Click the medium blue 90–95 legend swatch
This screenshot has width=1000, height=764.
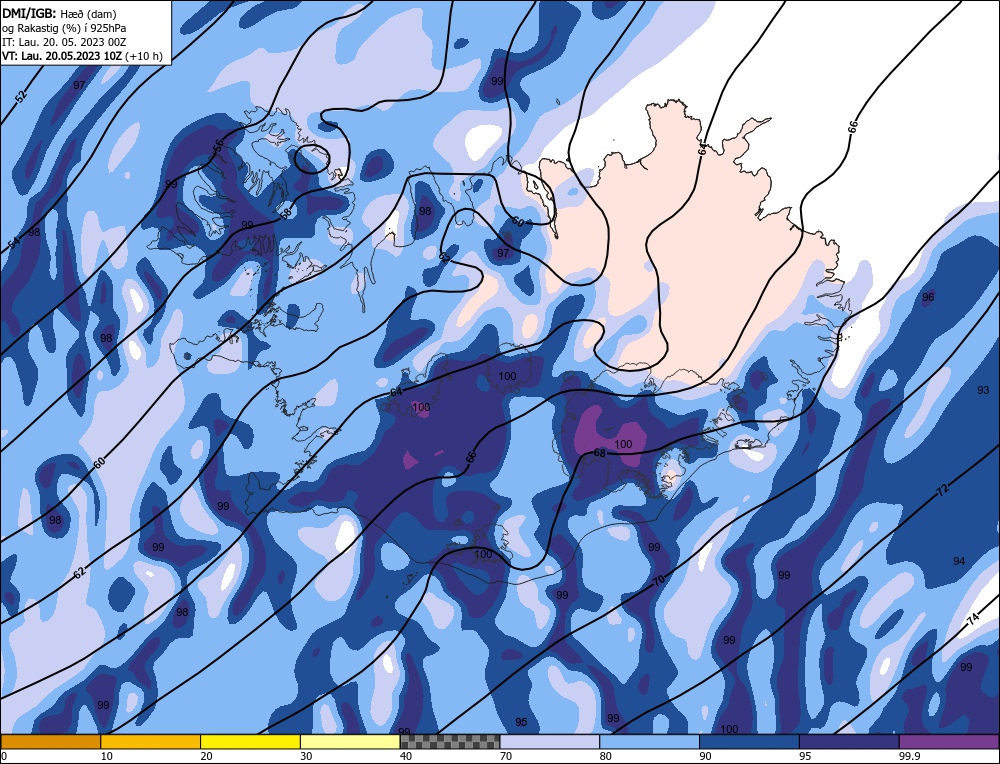pos(749,741)
